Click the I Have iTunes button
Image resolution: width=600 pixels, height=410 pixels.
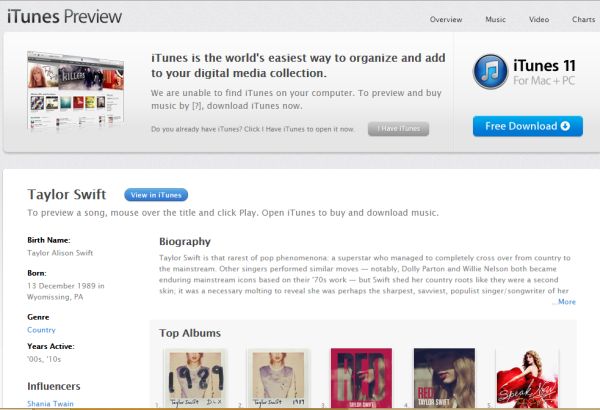pos(398,129)
